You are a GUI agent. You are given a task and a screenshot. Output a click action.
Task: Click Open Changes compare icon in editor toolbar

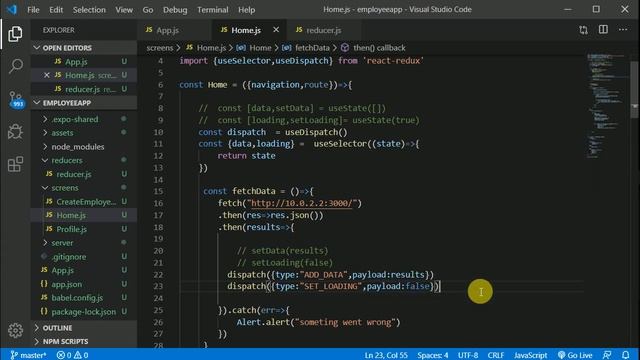point(583,30)
